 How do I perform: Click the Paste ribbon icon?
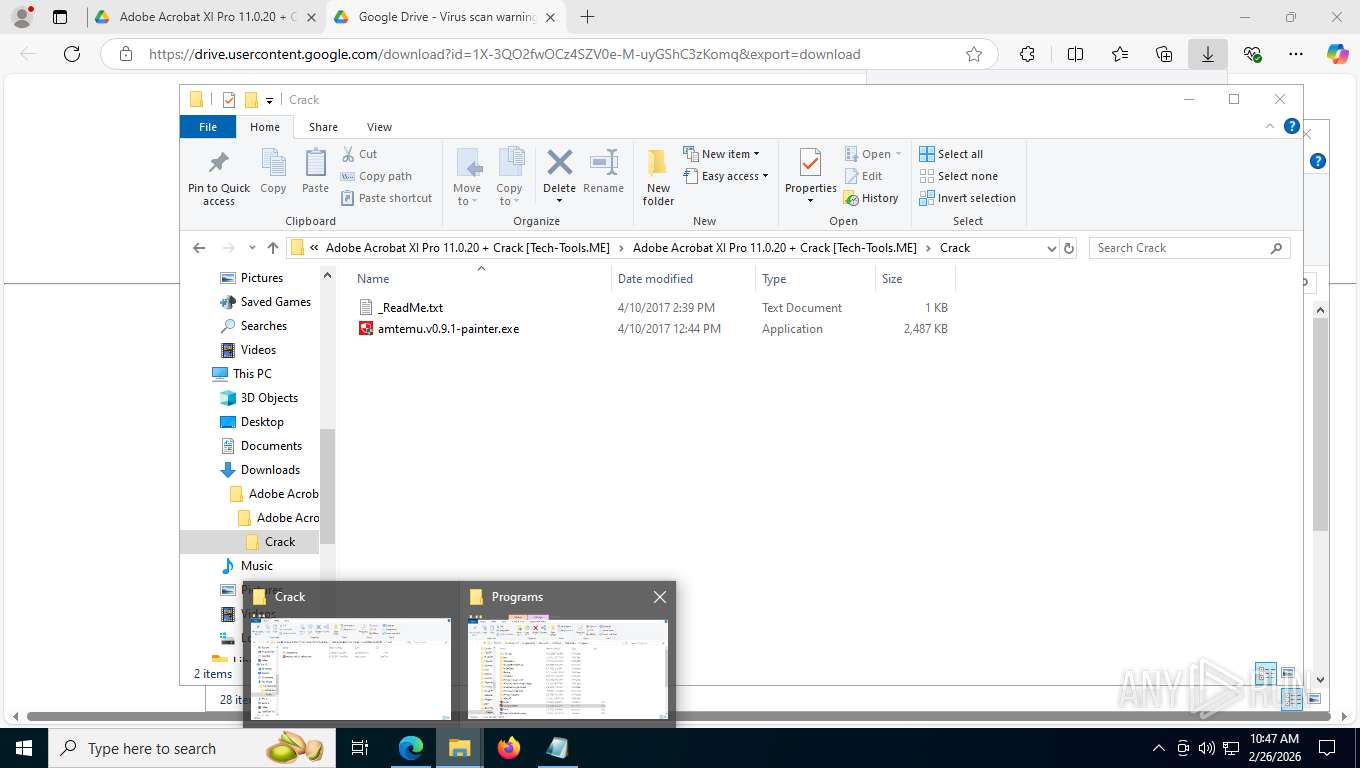315,162
